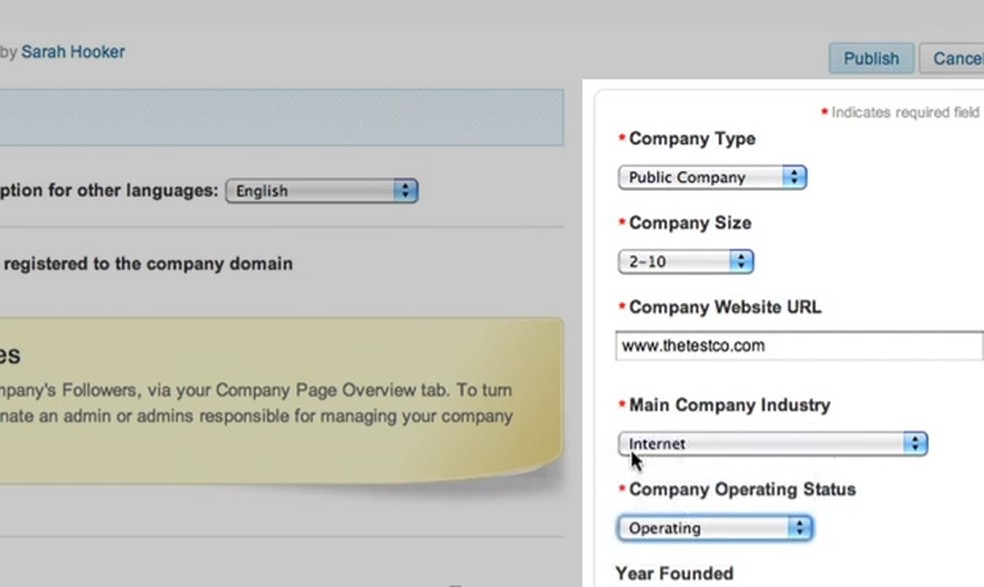Click the 'Company Type' label
Screen dimensions: 984x587
tap(692, 139)
